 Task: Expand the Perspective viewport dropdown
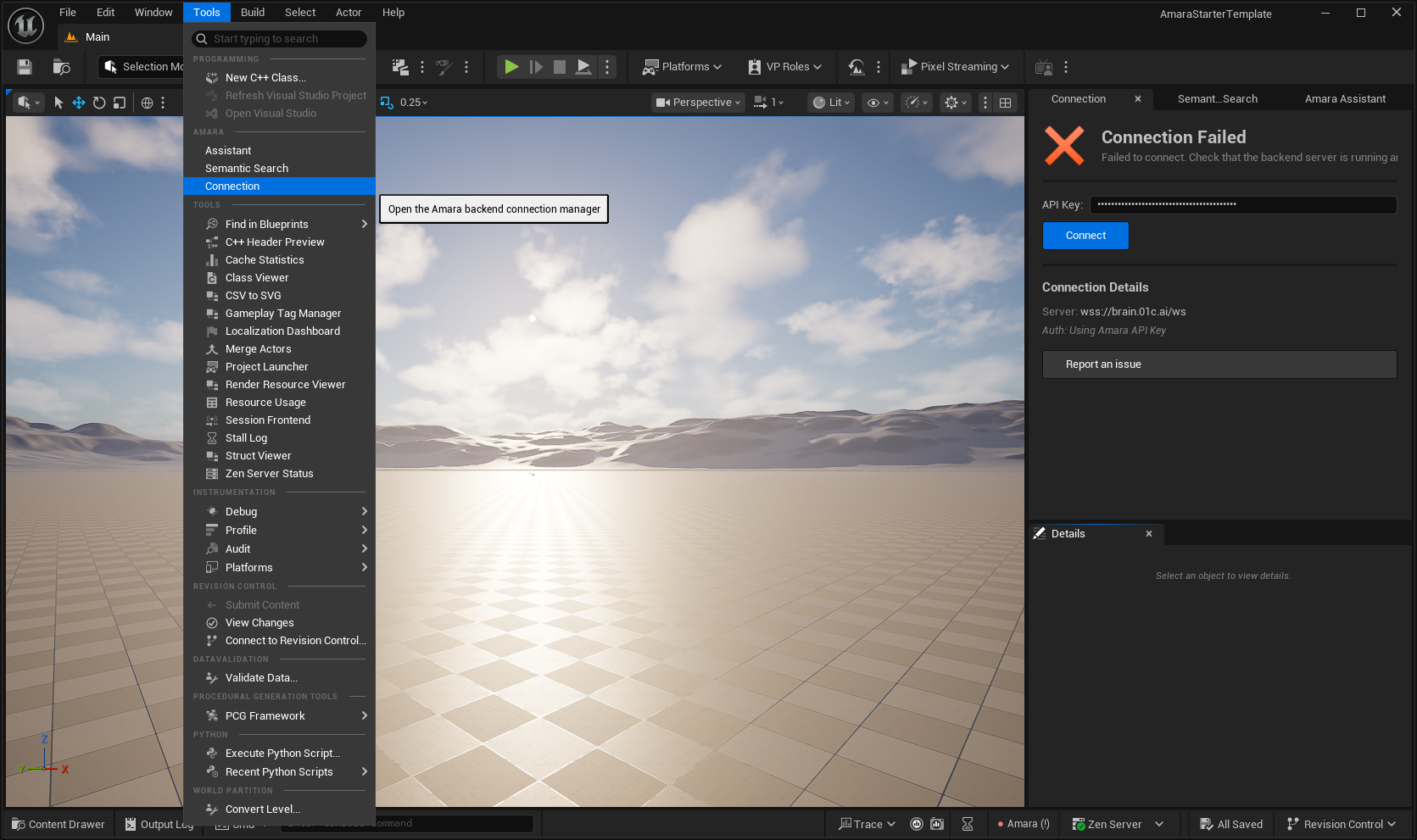698,103
